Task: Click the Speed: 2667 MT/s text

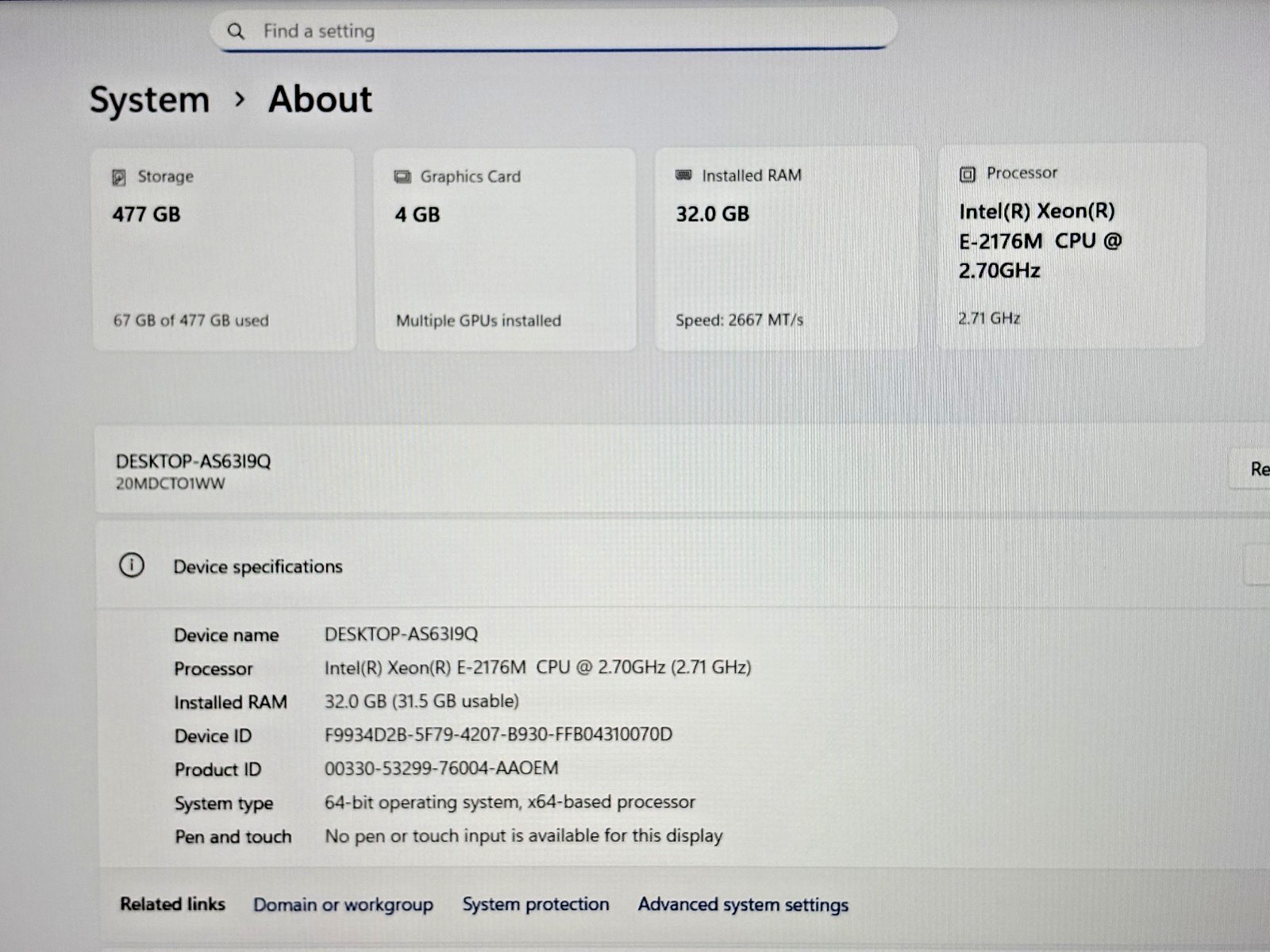Action: tap(739, 320)
